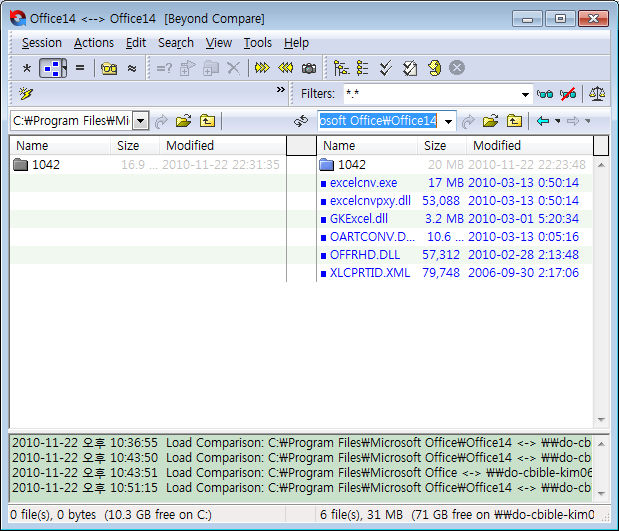Image resolution: width=619 pixels, height=531 pixels.
Task: Open the View menu
Action: click(x=219, y=43)
